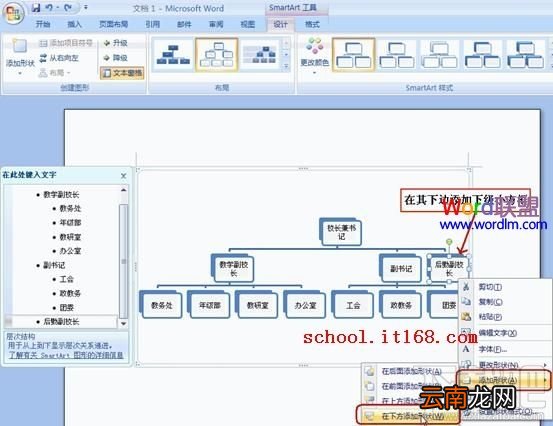Click 添加项目符号 in ribbon
This screenshot has width=553, height=426.
coord(66,43)
